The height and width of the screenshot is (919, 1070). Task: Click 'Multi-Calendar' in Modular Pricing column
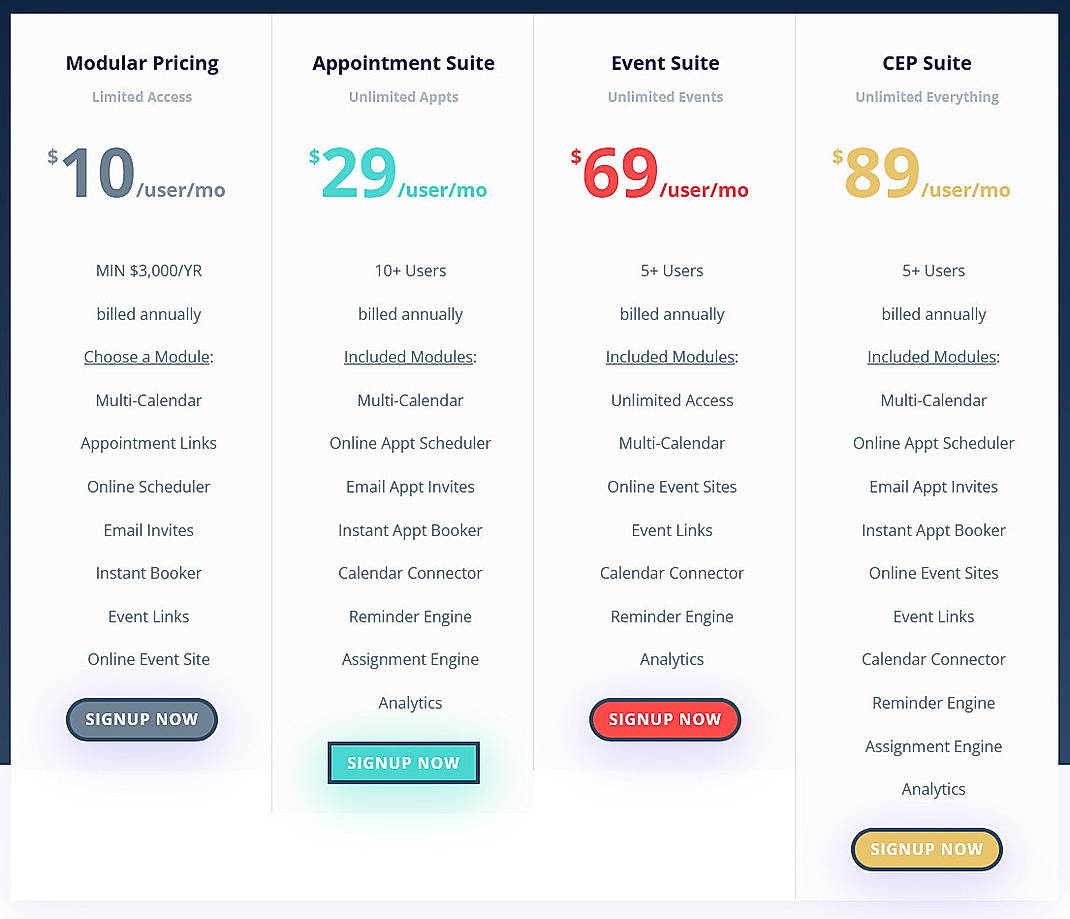point(149,400)
